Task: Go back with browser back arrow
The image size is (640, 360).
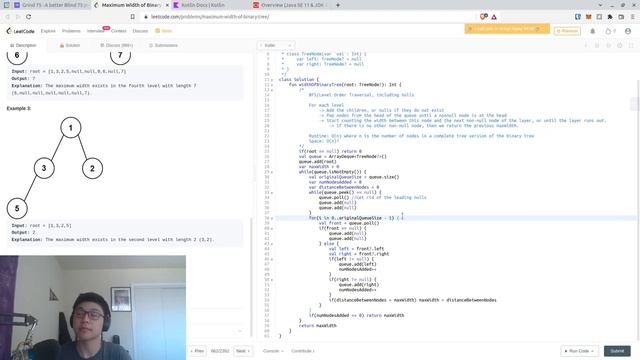Action: point(7,17)
